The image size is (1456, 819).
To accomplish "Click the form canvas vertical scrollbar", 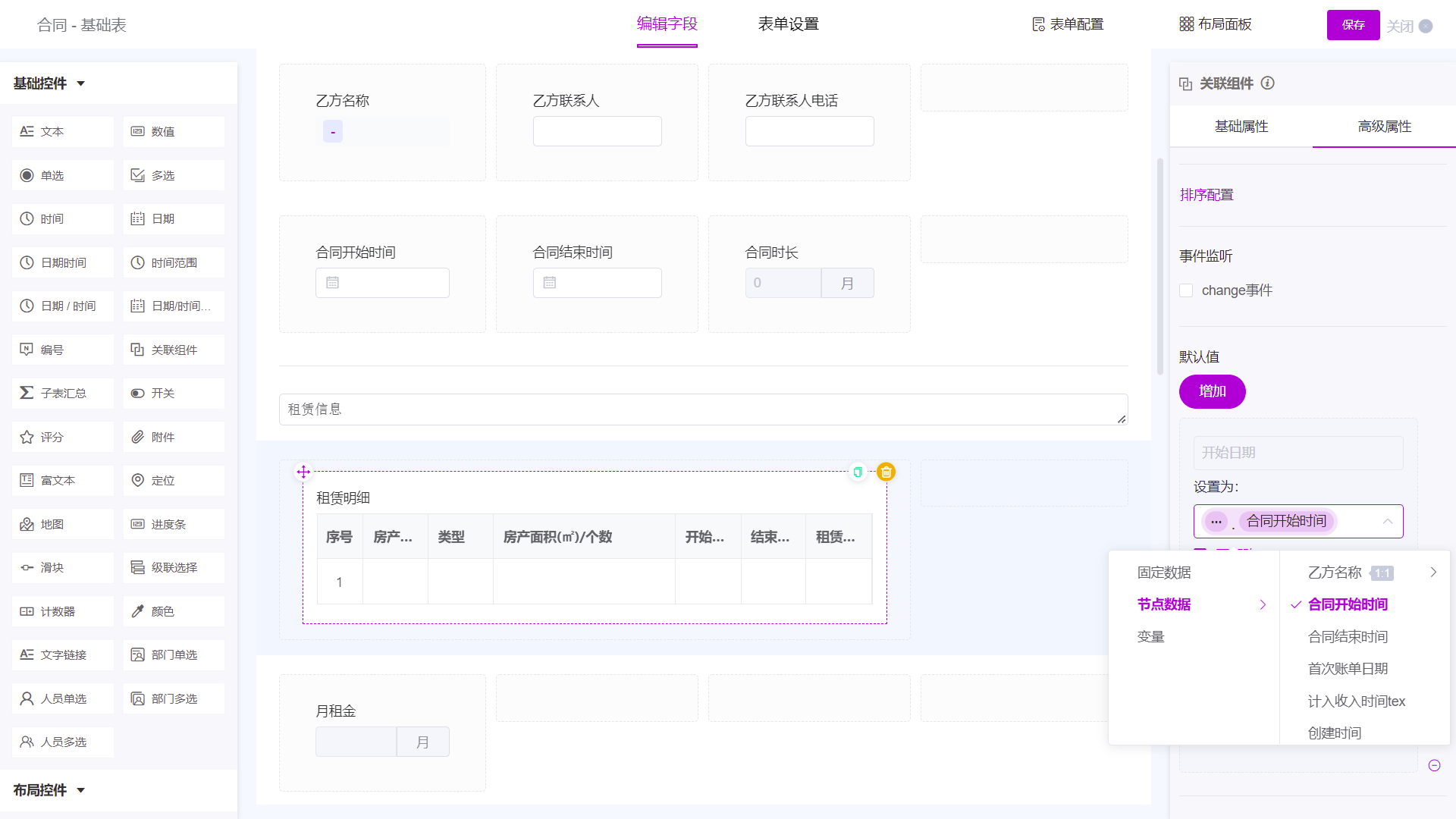I will pos(1160,266).
